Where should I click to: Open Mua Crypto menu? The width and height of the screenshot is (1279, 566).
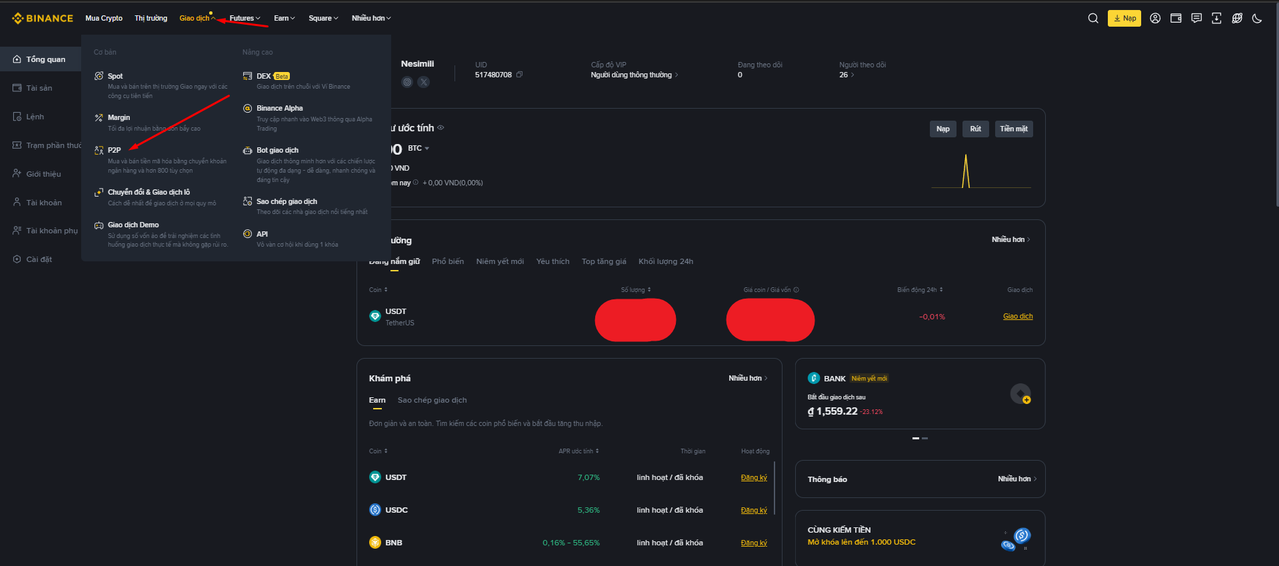(104, 18)
